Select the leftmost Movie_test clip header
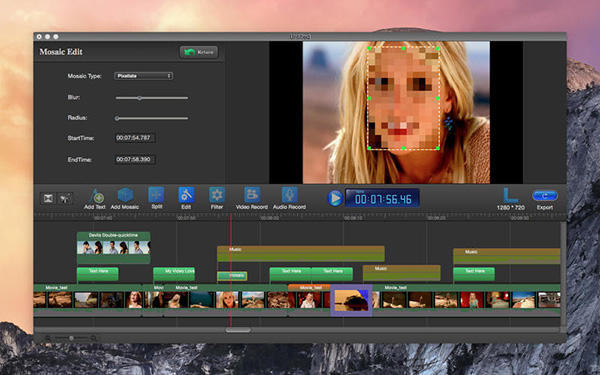The height and width of the screenshot is (375, 600). [87, 287]
